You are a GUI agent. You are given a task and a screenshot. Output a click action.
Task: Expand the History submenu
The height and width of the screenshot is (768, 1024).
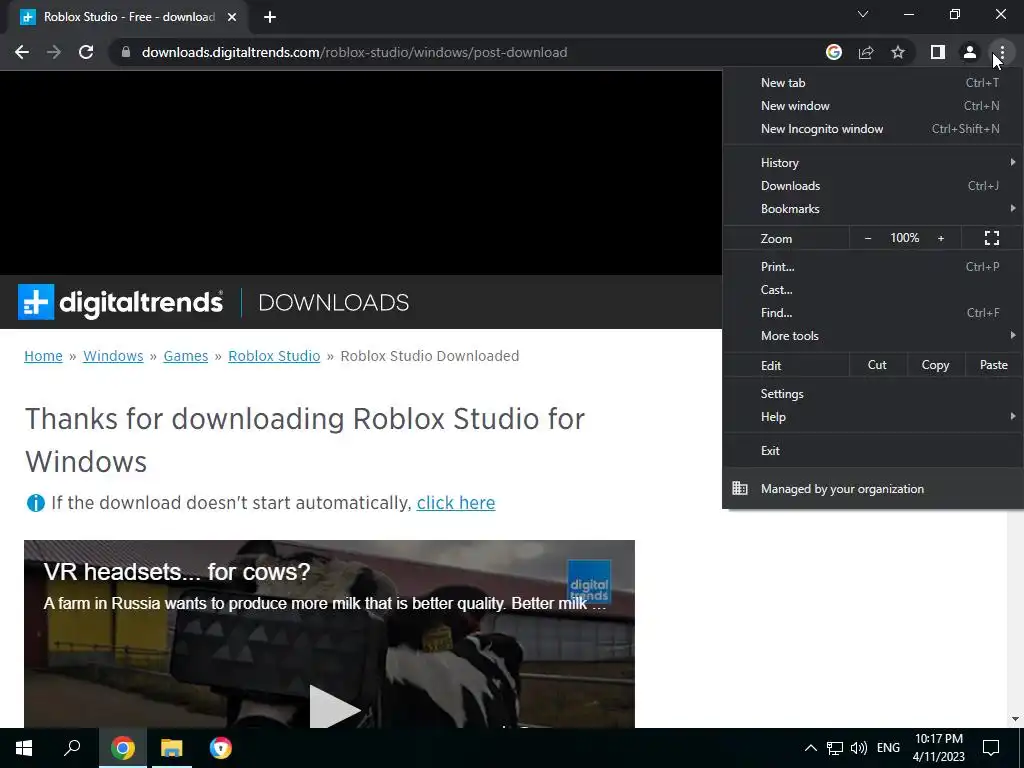(x=873, y=163)
